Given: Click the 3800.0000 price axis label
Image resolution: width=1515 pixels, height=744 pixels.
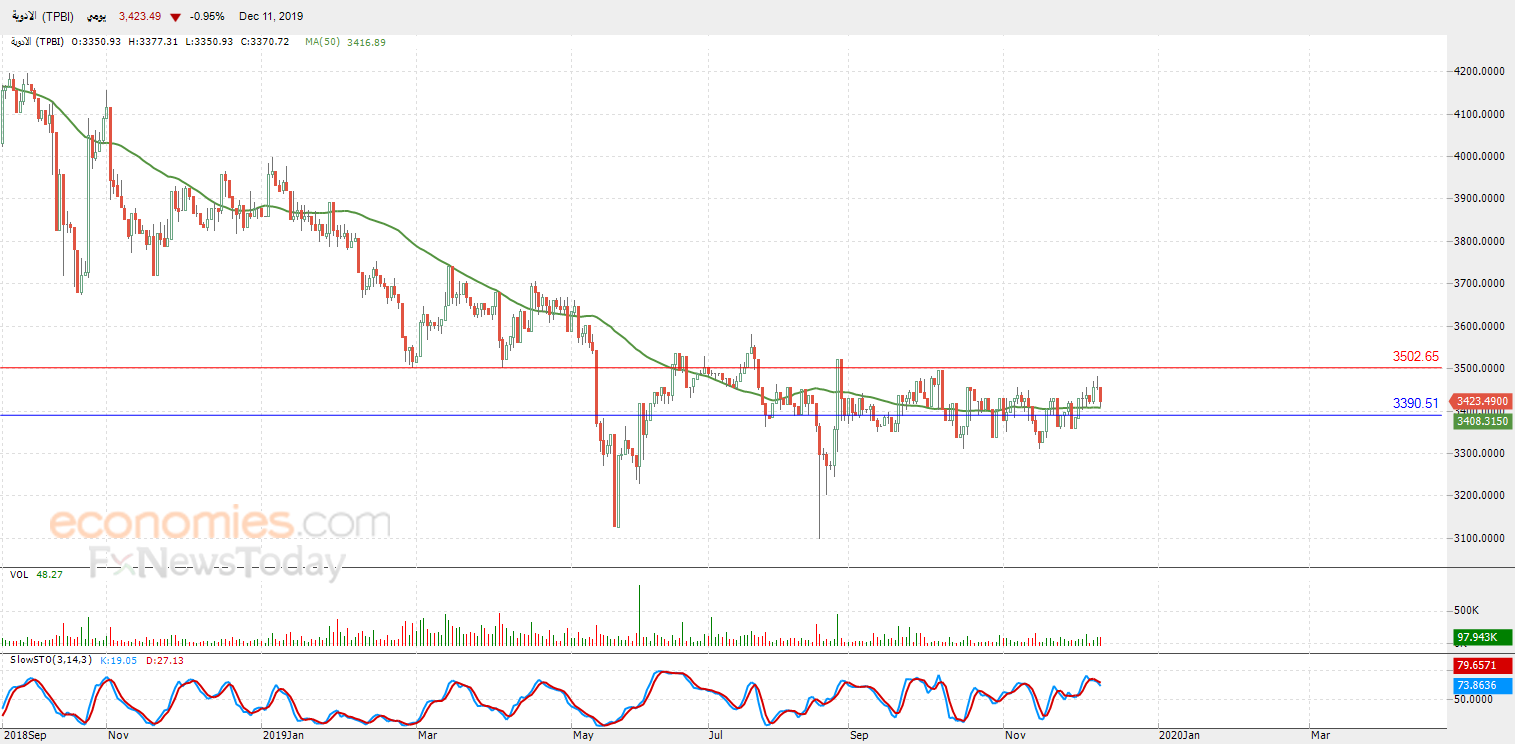Looking at the screenshot, I should 1479,241.
